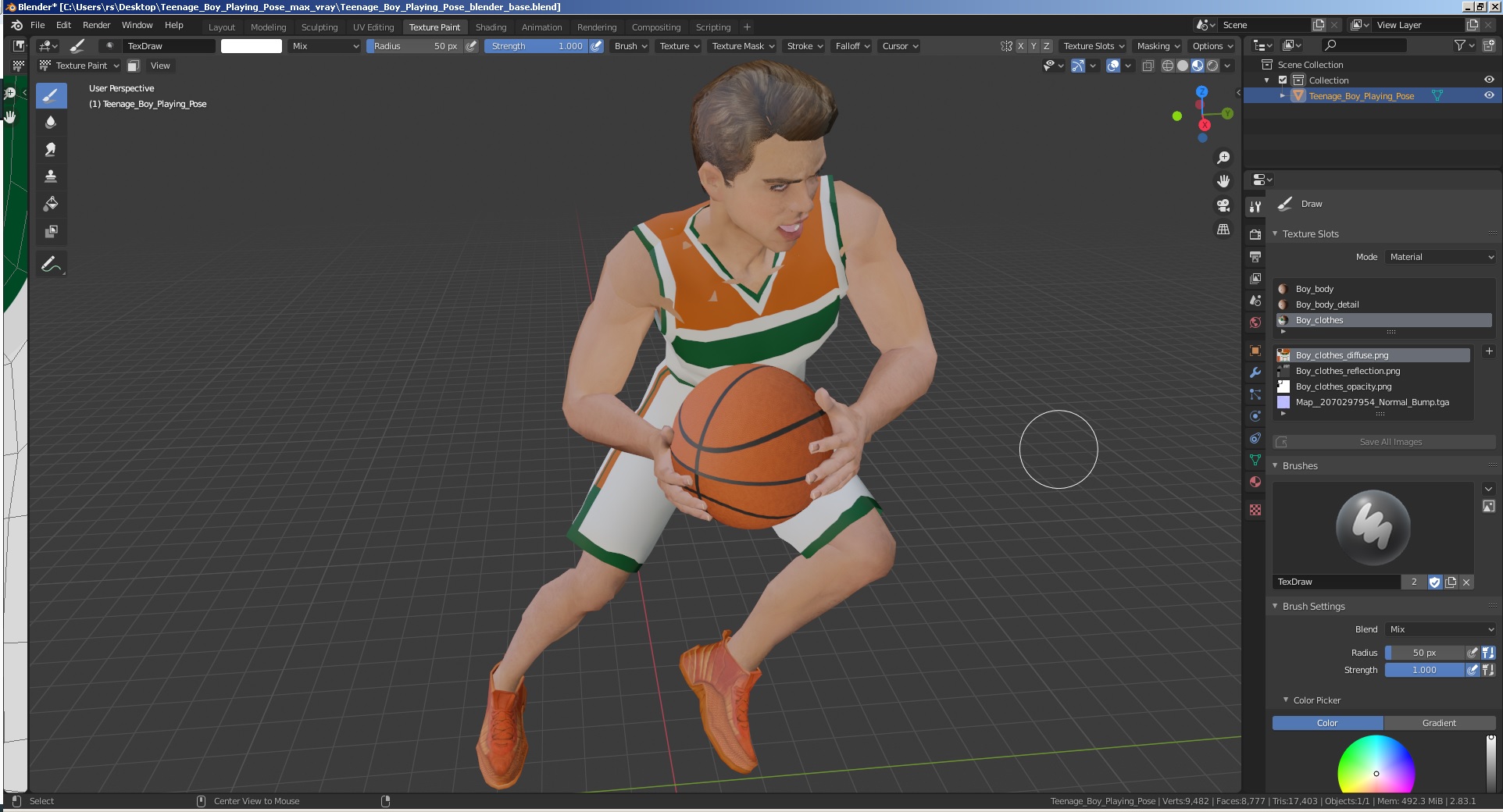1503x812 pixels.
Task: Open the Mode Material dropdown
Action: click(x=1441, y=257)
